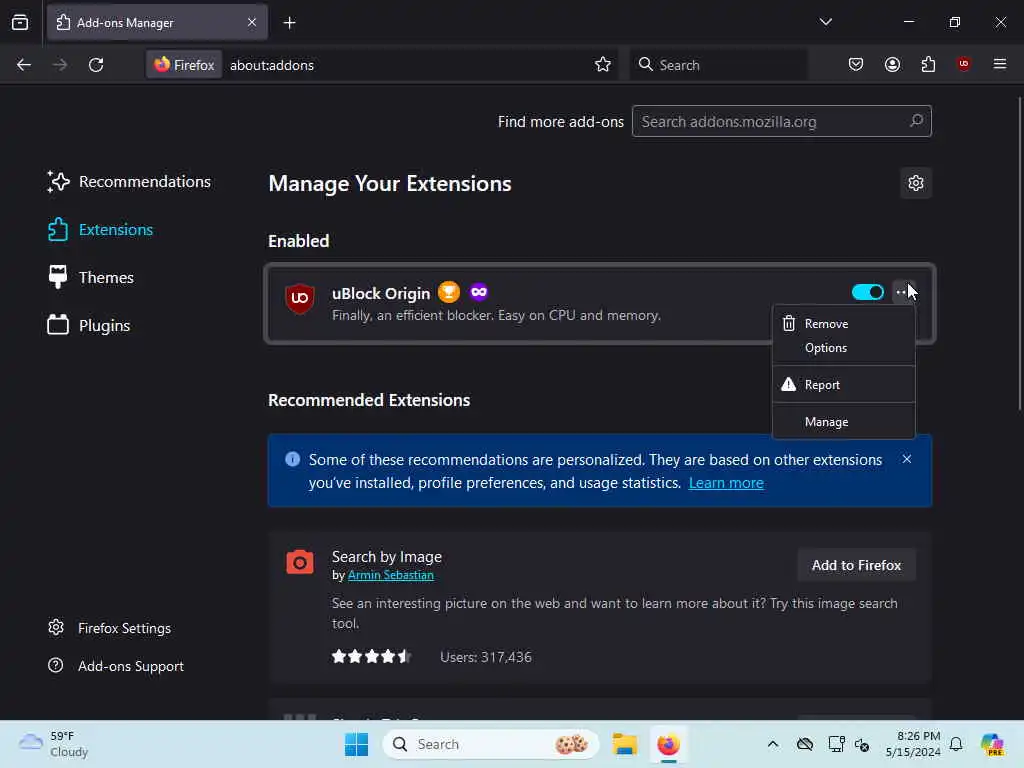Open the Copilot preview icon
This screenshot has height=768, width=1024.
click(992, 744)
